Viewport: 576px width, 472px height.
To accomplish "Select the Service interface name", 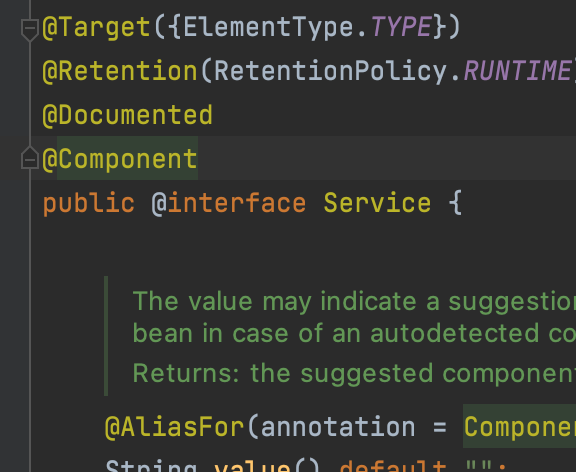I will pyautogui.click(x=377, y=203).
